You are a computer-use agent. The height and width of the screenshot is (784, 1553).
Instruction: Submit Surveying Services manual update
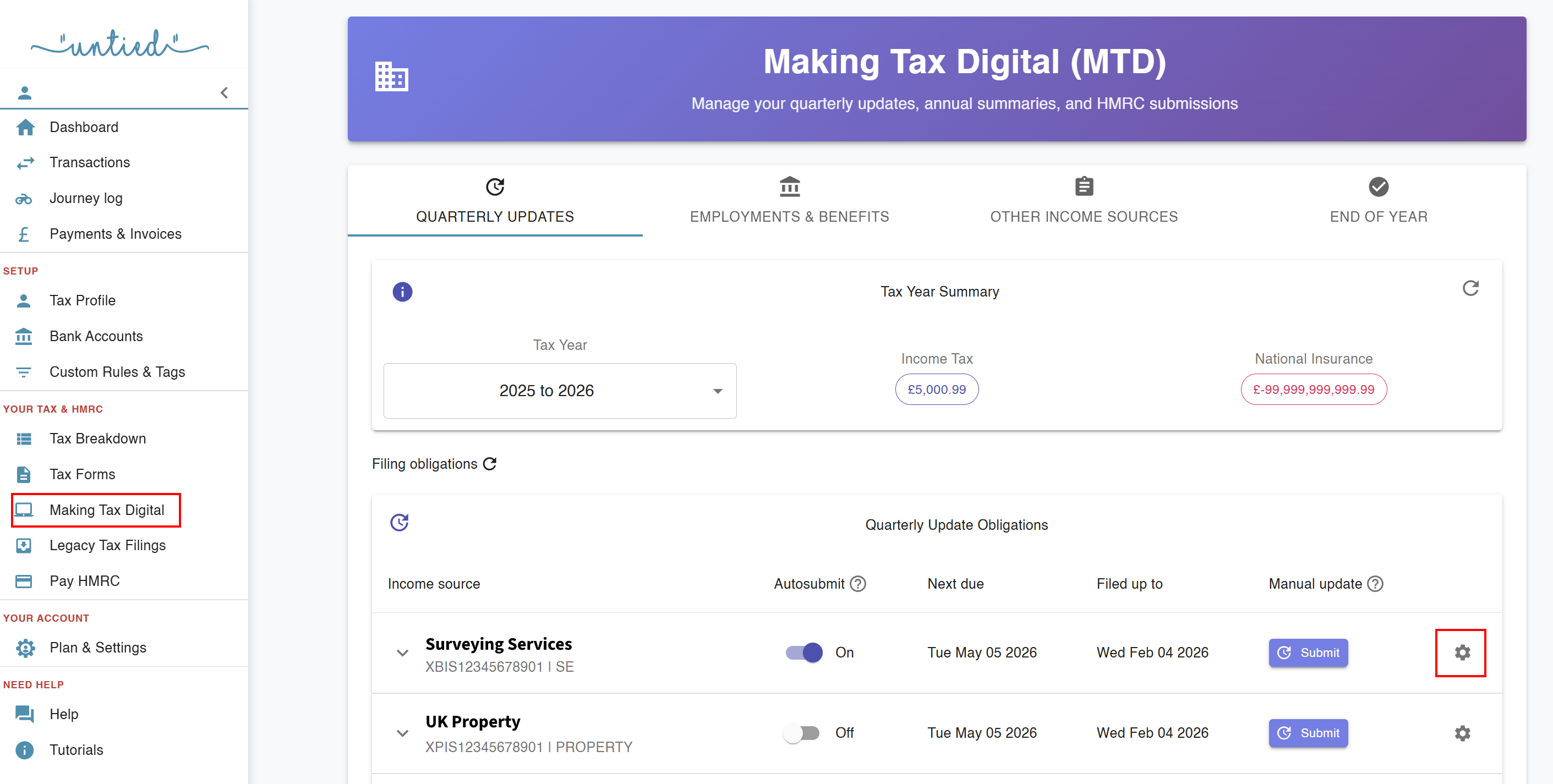tap(1308, 653)
